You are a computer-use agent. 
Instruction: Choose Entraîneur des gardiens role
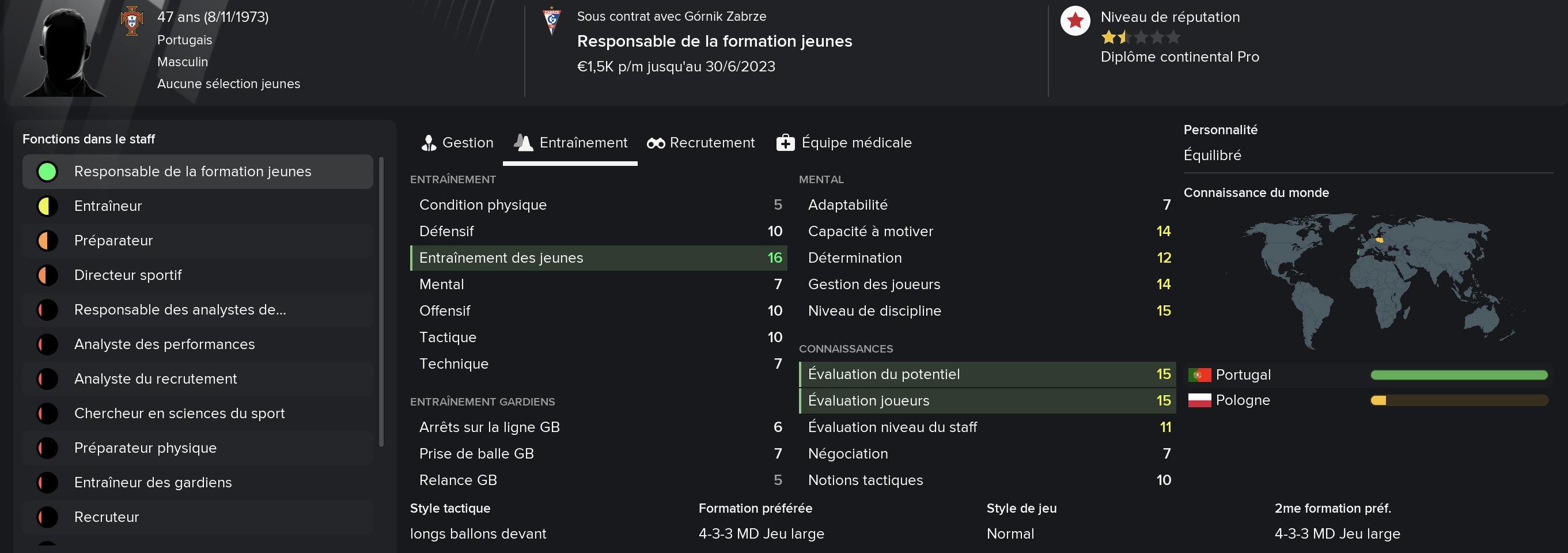tap(198, 482)
